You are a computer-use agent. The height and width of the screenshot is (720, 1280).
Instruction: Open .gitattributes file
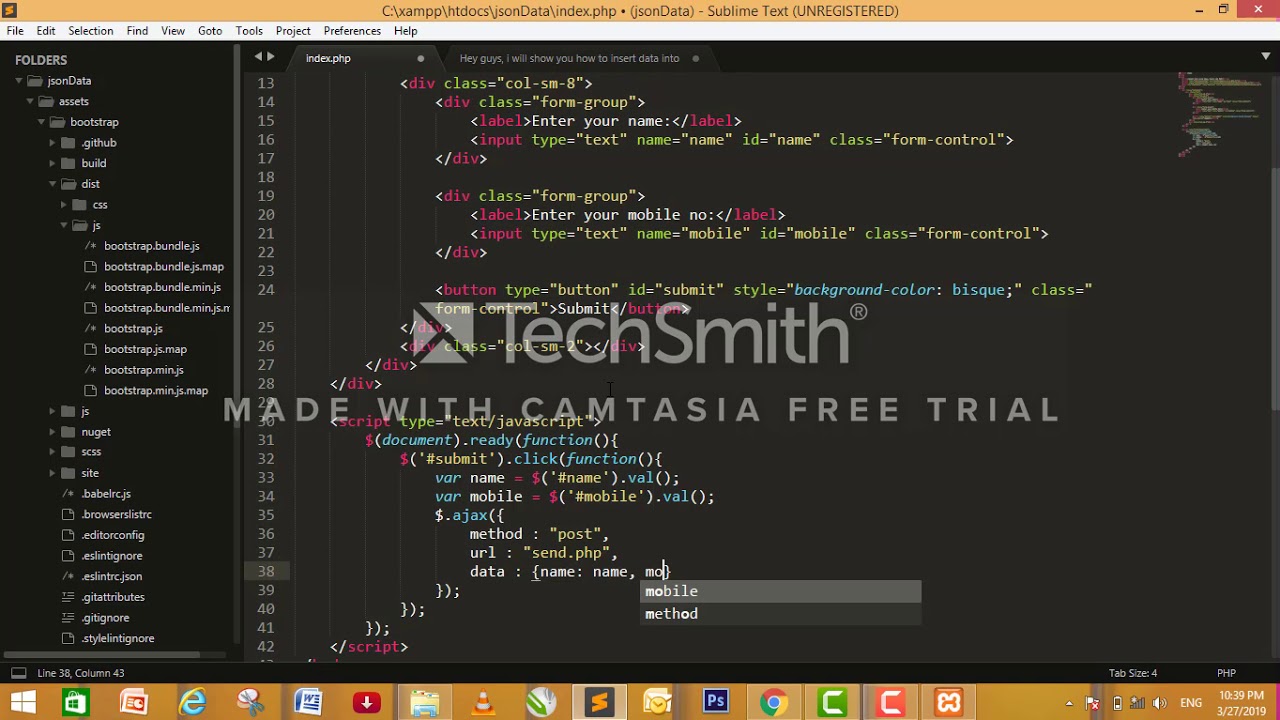[113, 597]
